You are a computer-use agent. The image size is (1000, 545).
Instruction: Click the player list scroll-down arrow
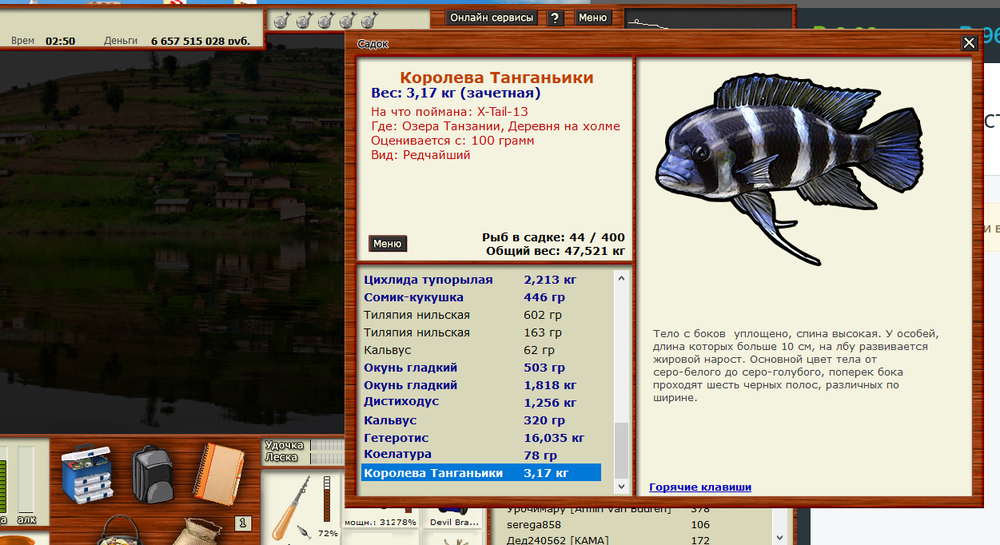[x=779, y=538]
